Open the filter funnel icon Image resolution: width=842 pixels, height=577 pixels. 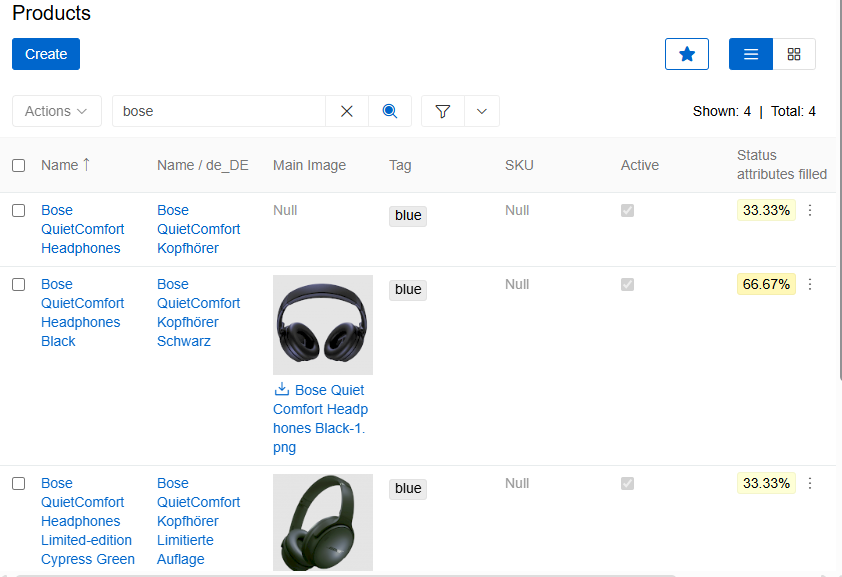(442, 111)
